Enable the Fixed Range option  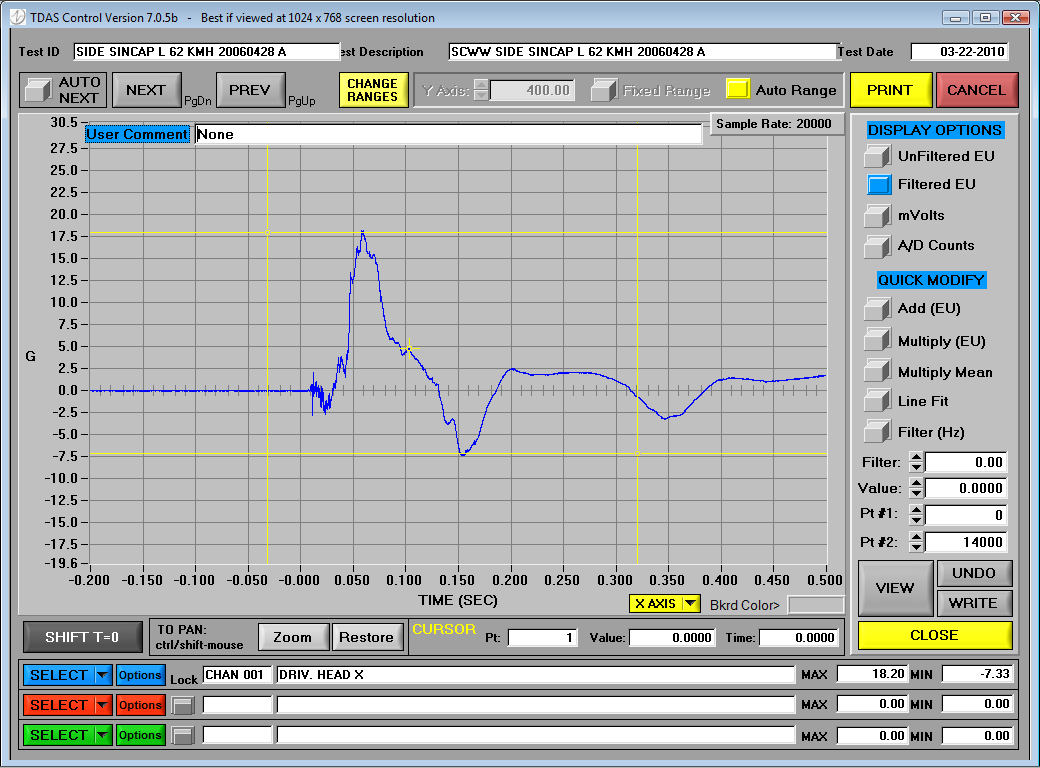coord(604,90)
